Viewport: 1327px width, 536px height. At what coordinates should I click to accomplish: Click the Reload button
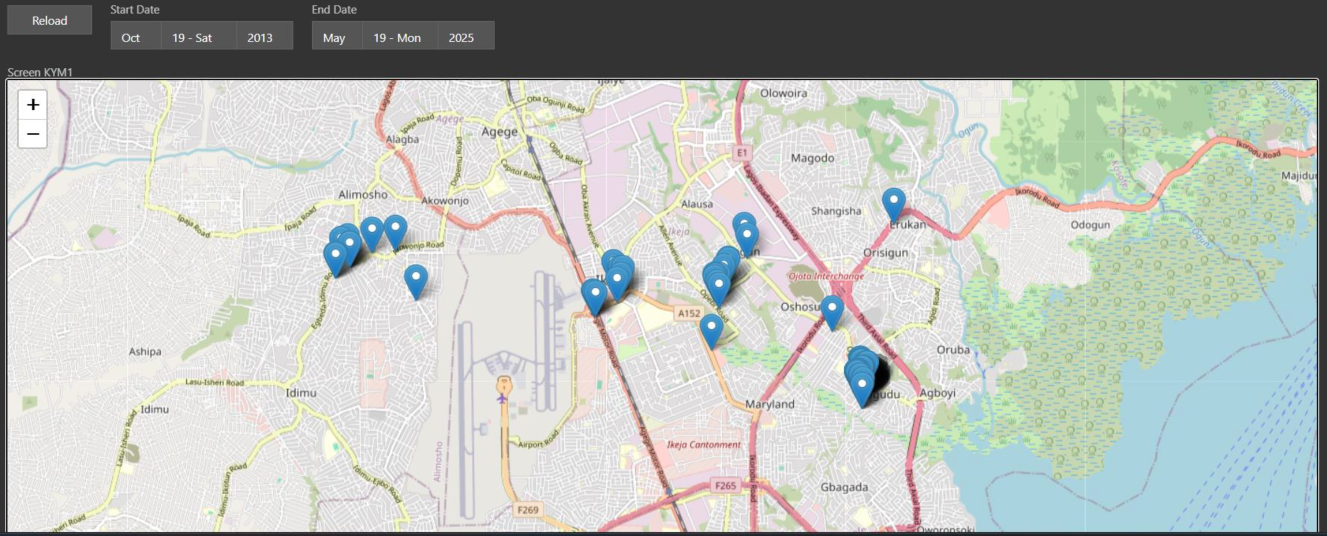pyautogui.click(x=49, y=20)
